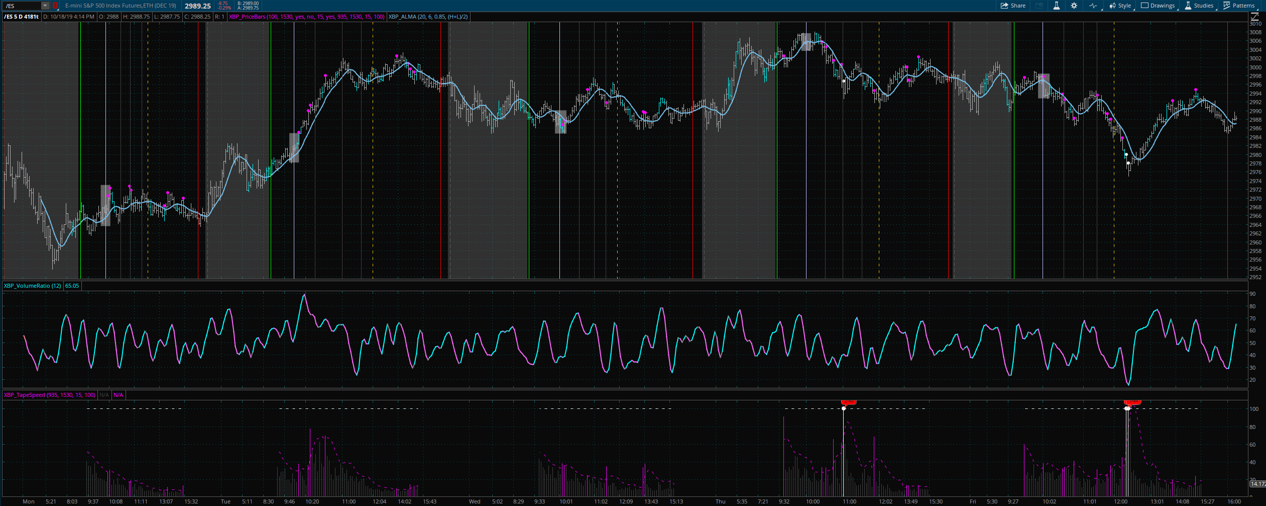Click the red alert marker in TapeSpeed panel on Friday
The width and height of the screenshot is (1266, 506).
click(x=1132, y=403)
